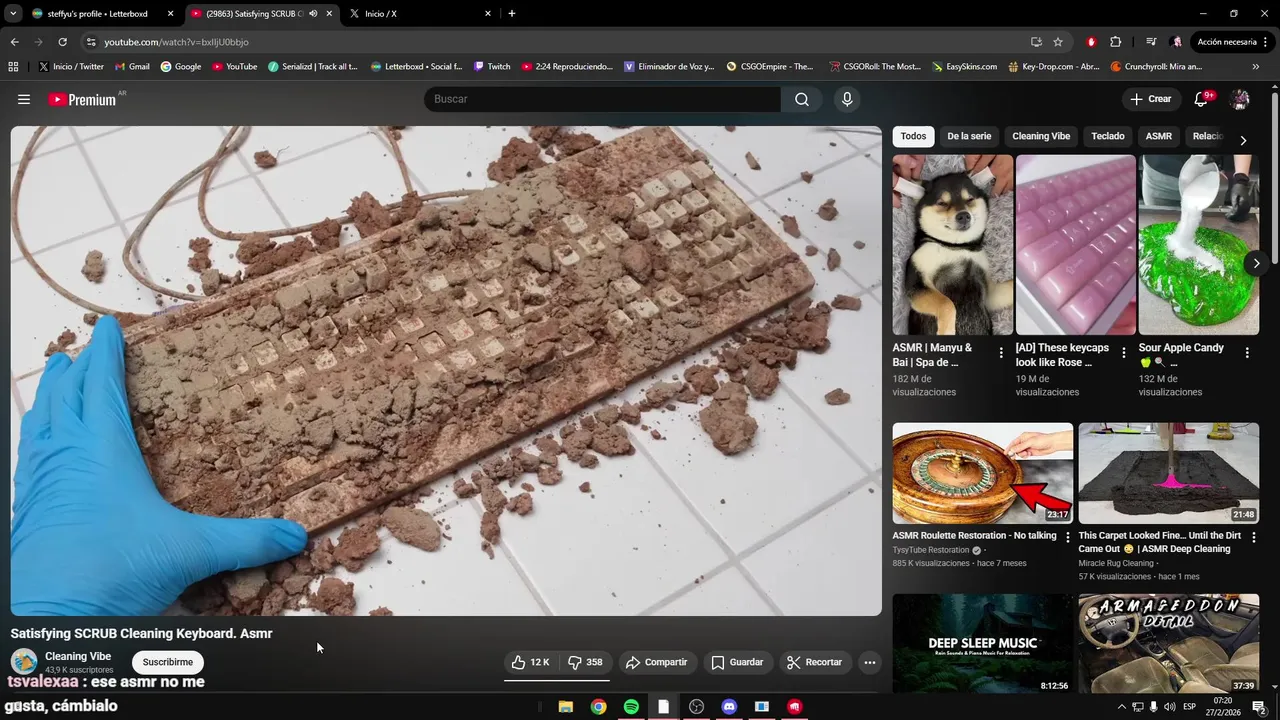This screenshot has width=1280, height=720.
Task: Open the Twitch bookmark
Action: pyautogui.click(x=492, y=67)
